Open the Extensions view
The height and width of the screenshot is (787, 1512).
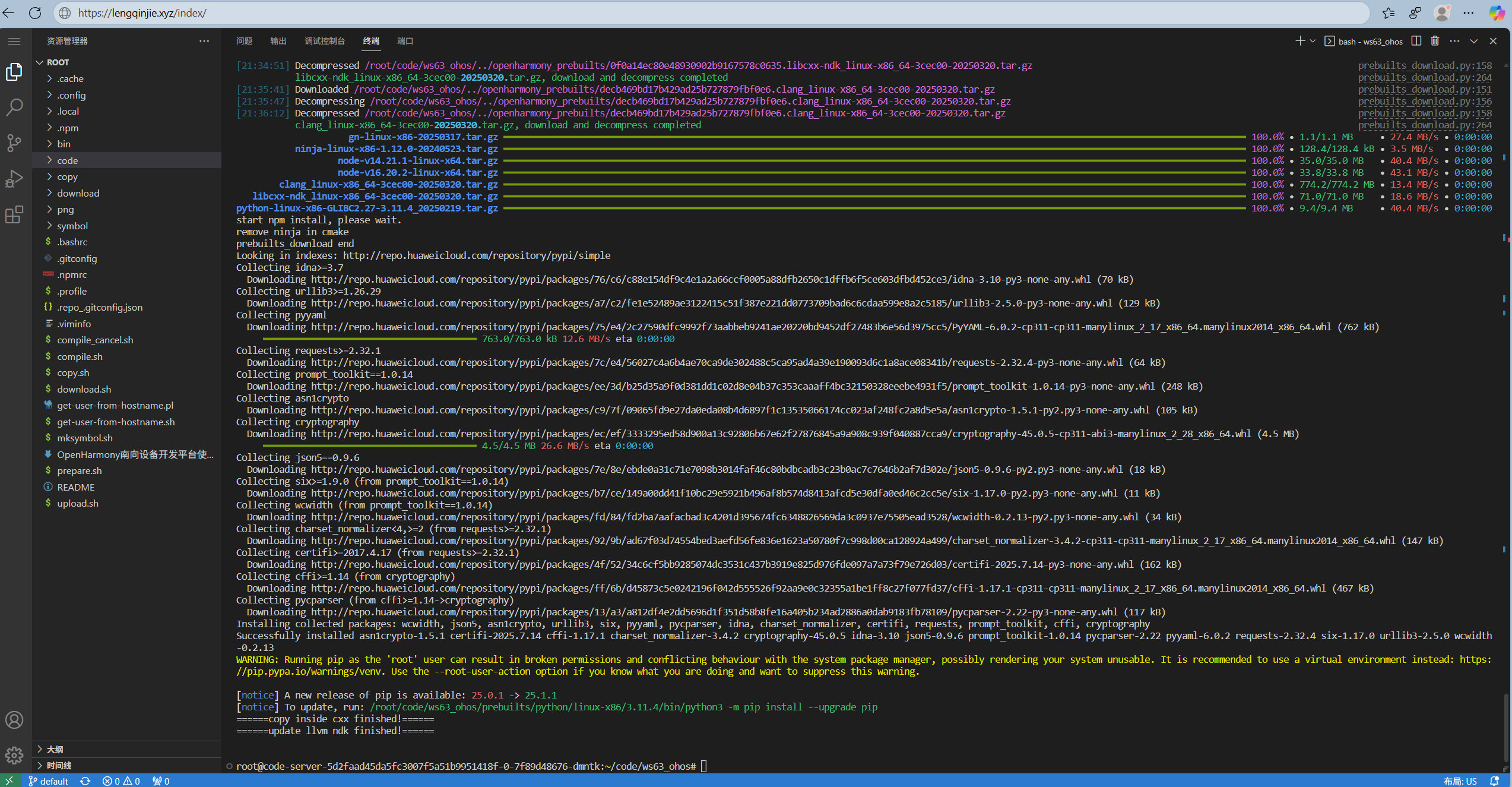(x=14, y=215)
